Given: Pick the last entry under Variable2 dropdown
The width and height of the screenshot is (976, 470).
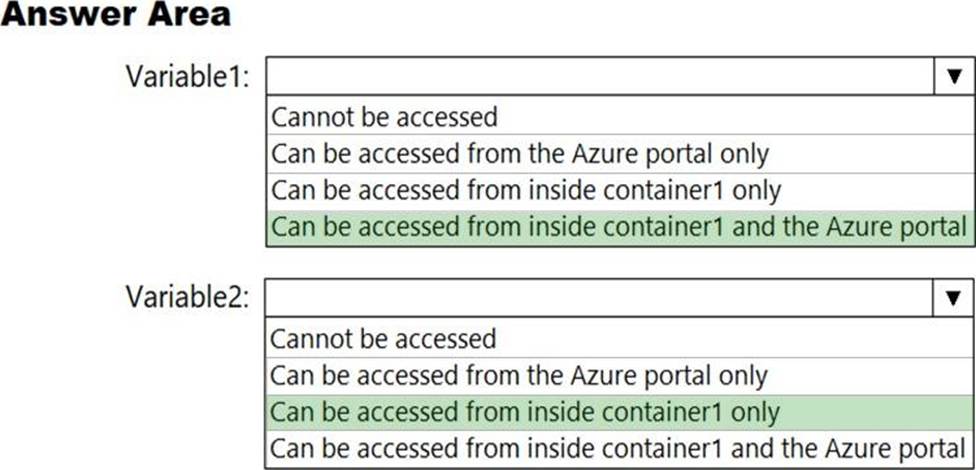Looking at the screenshot, I should pos(620,447).
